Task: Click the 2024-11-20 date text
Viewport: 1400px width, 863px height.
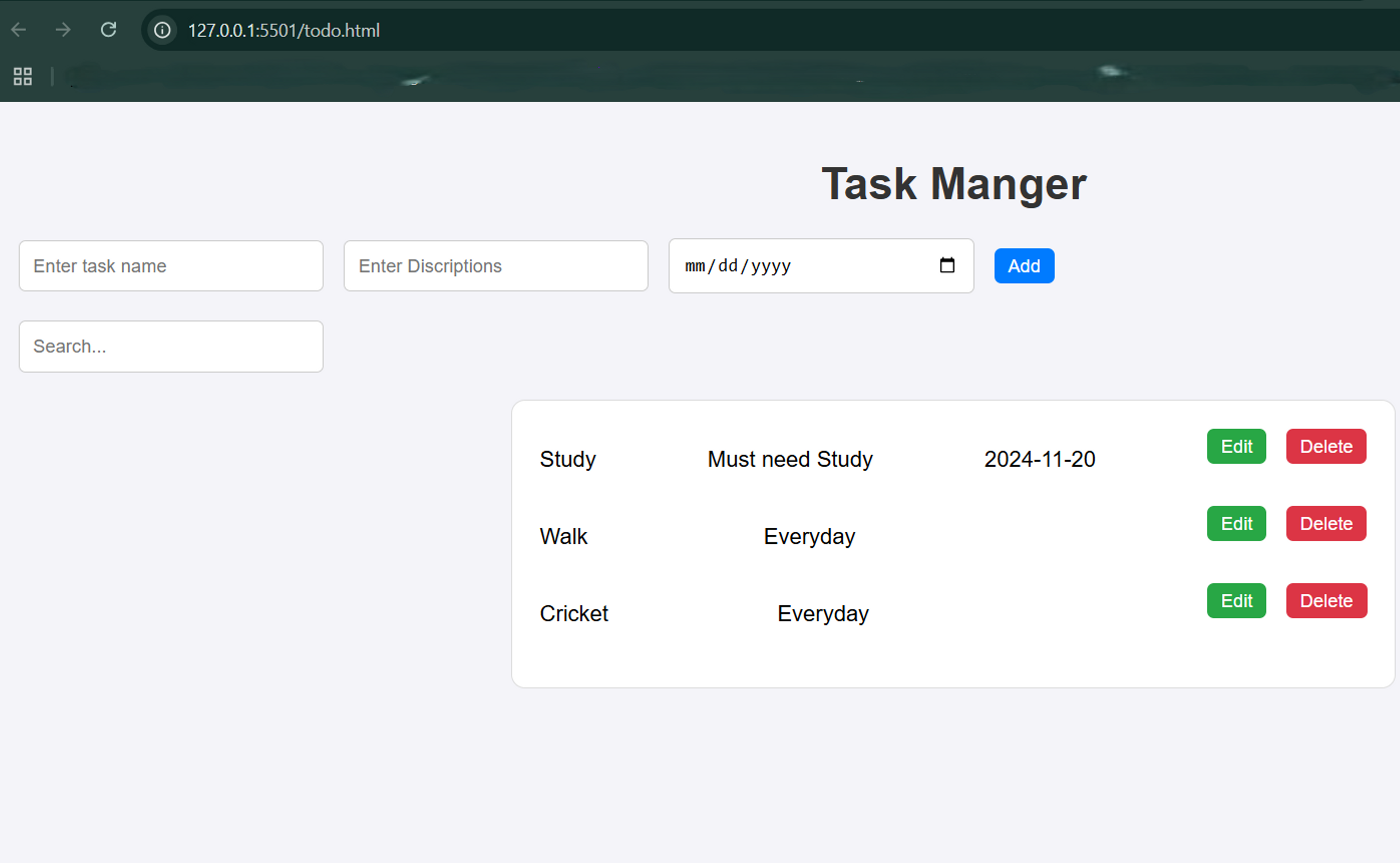Action: tap(1039, 460)
